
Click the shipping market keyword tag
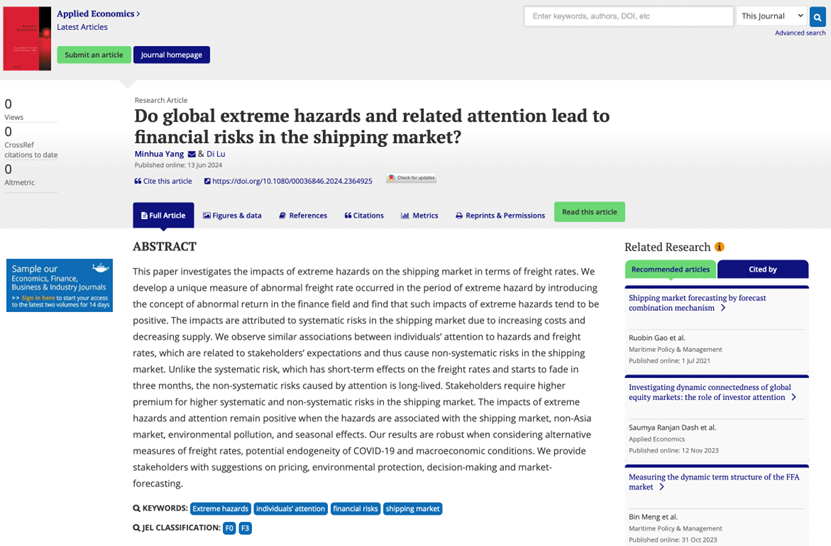point(412,509)
